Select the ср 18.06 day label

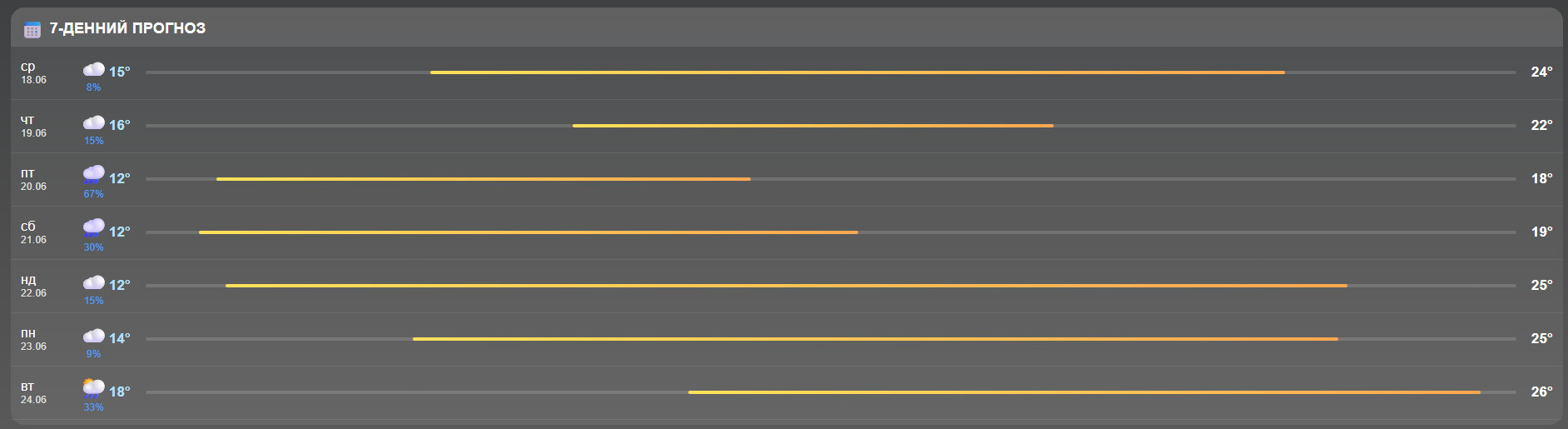(33, 73)
